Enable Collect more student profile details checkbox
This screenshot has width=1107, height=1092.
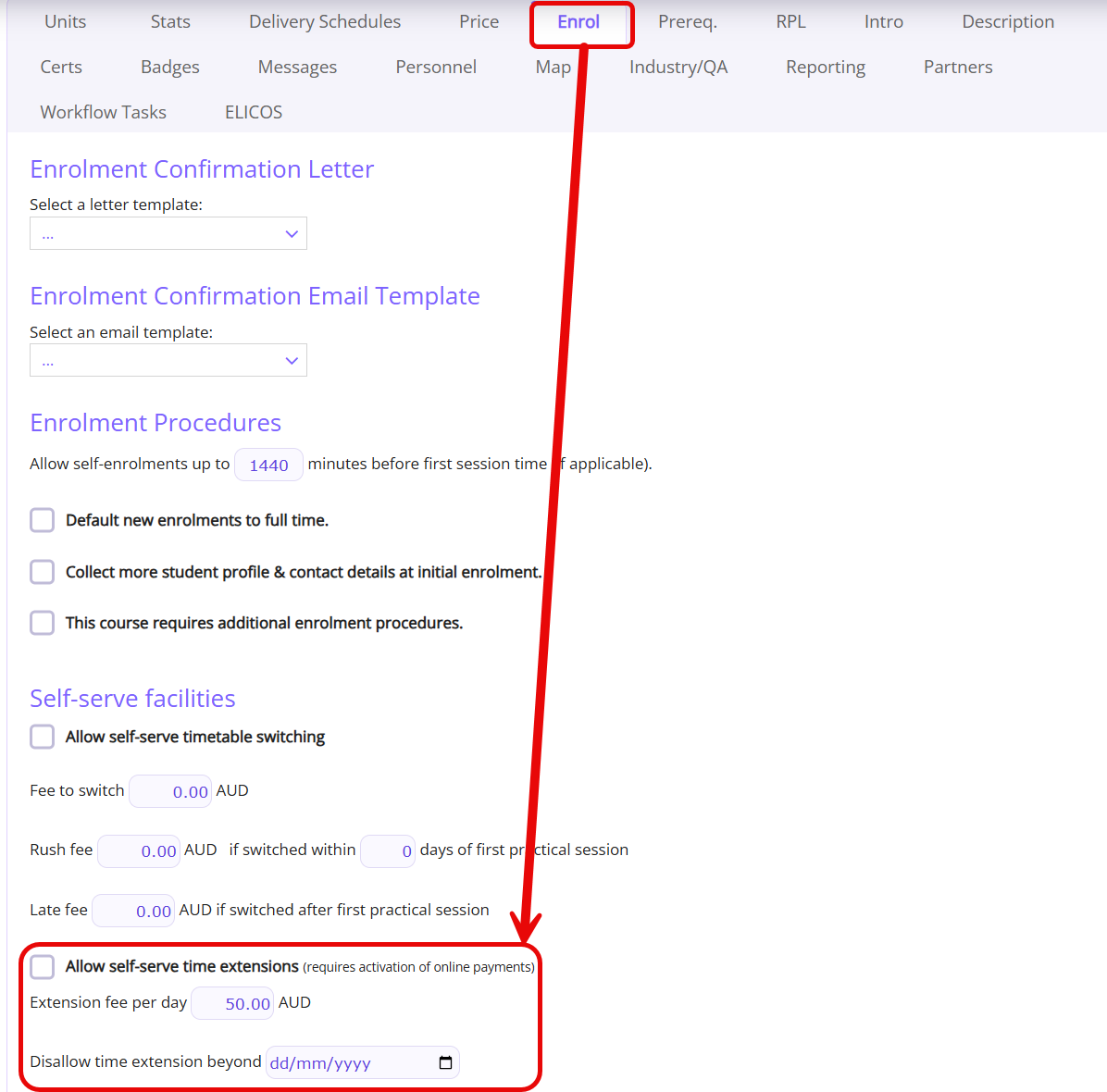click(x=43, y=572)
